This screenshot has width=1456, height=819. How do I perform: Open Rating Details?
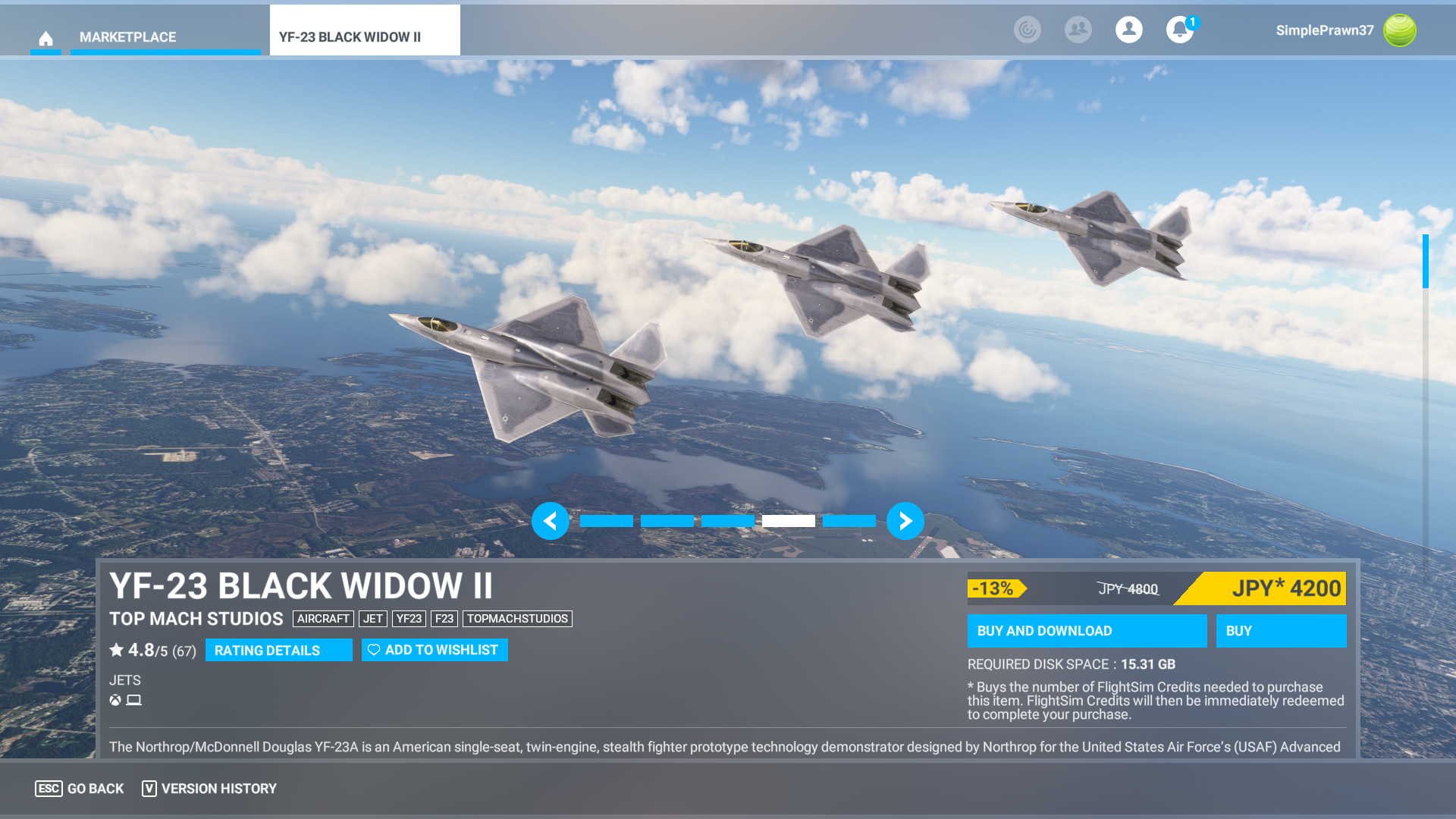[x=278, y=650]
